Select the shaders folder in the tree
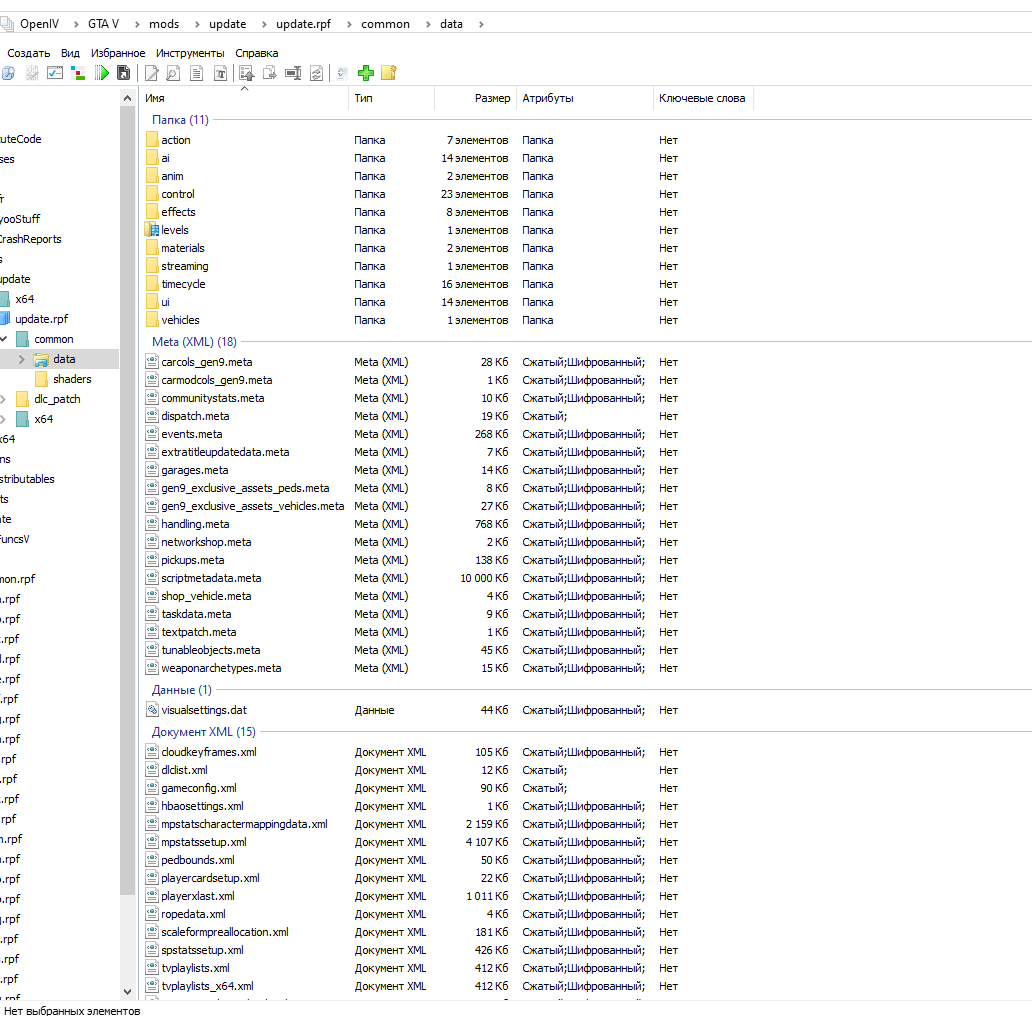1032x1016 pixels. pyautogui.click(x=72, y=379)
